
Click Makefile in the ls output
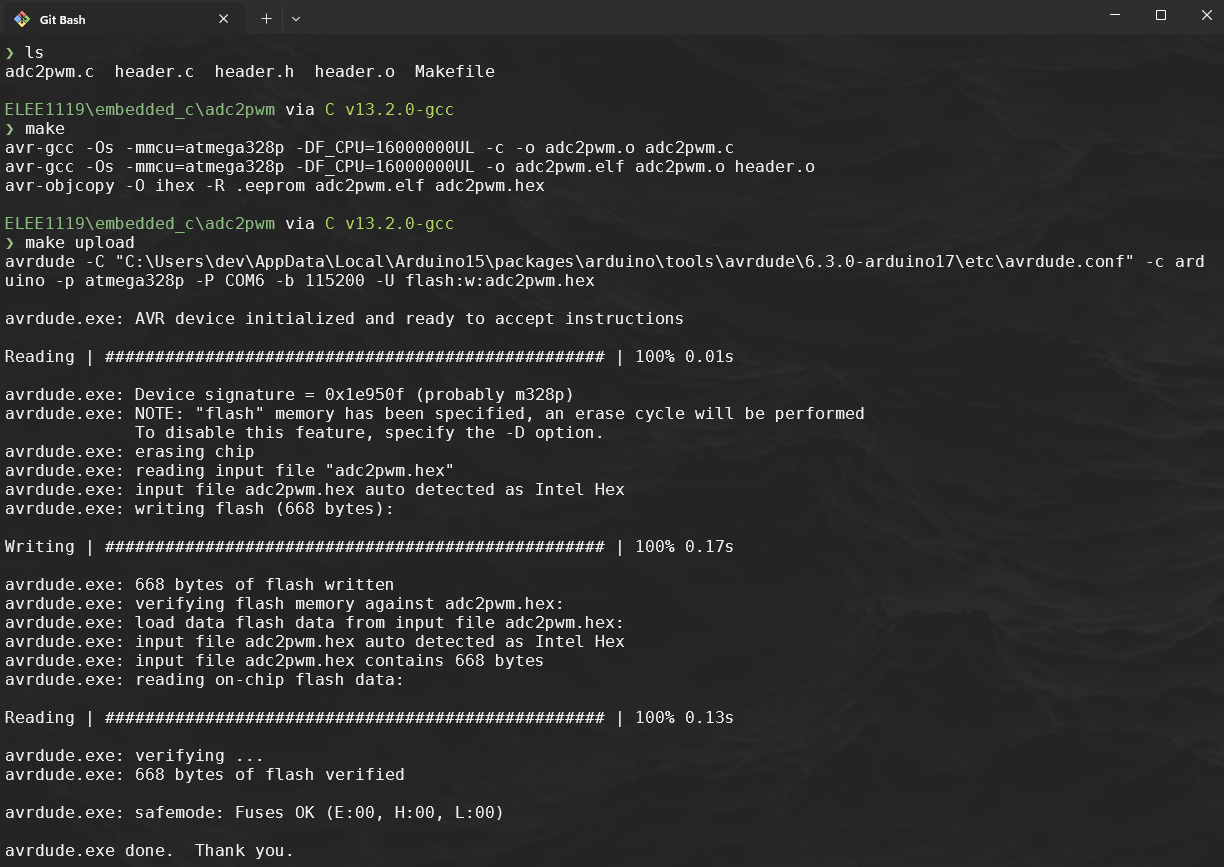(455, 72)
